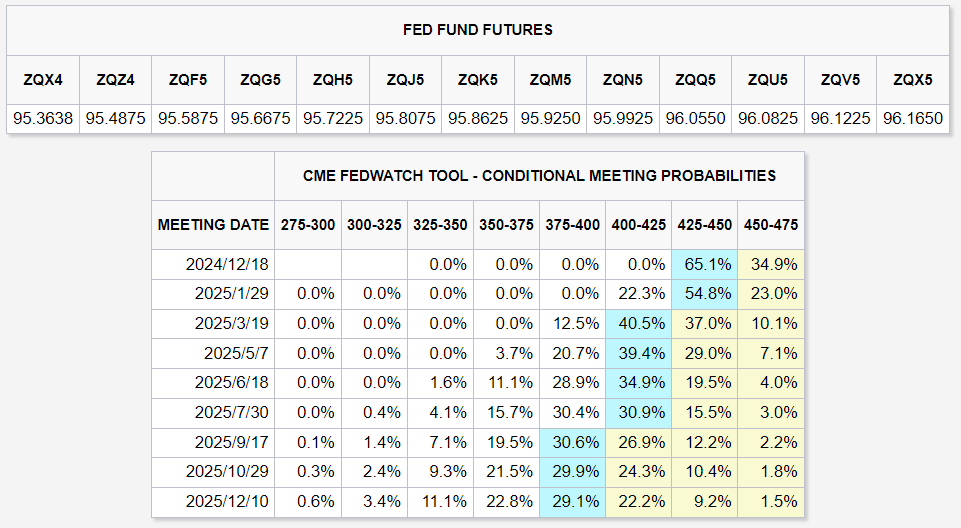Image resolution: width=961 pixels, height=528 pixels.
Task: Select the 425-450 rate range header
Action: [x=705, y=225]
